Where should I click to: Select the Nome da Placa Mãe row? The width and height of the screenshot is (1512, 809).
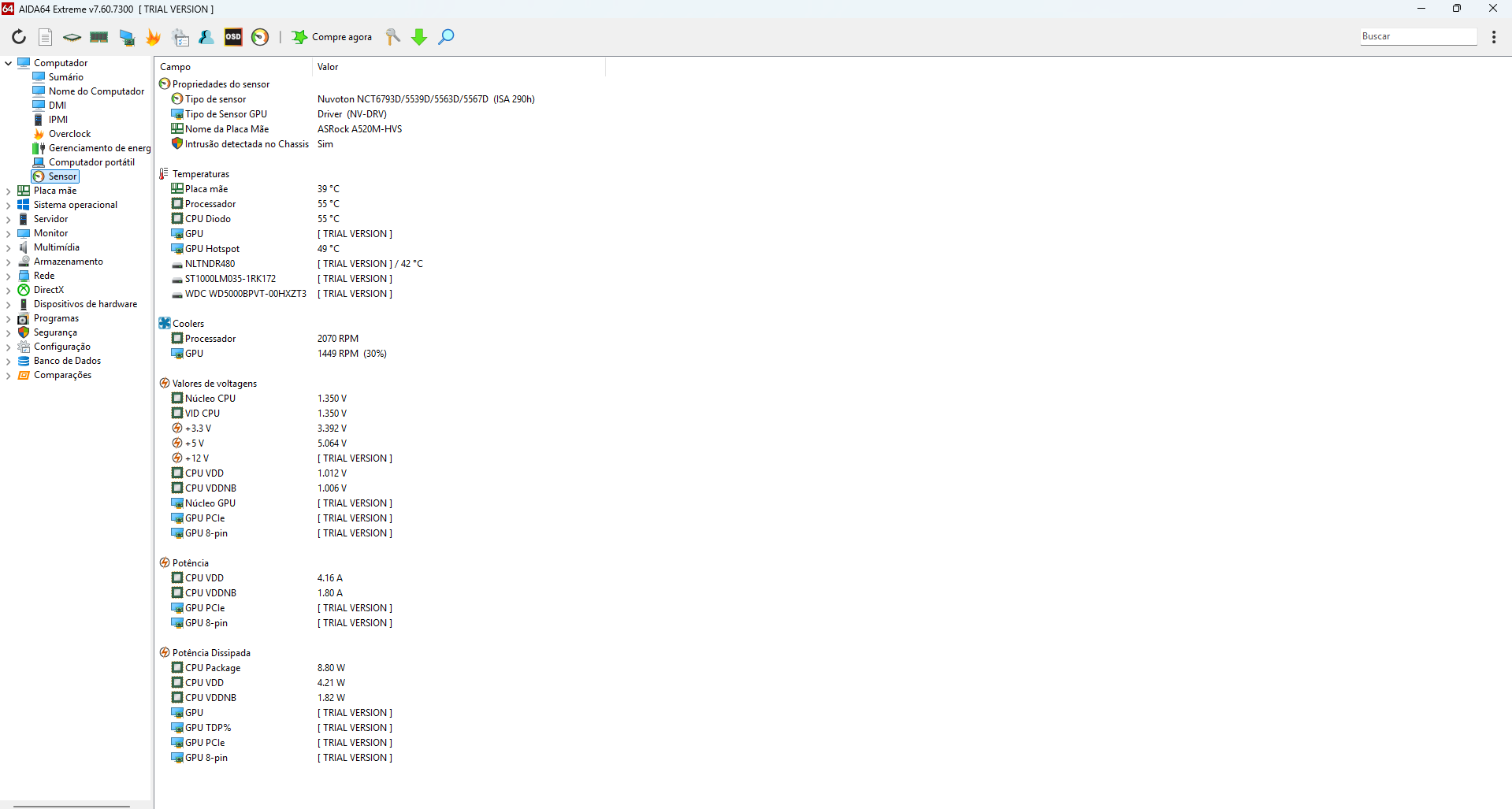pyautogui.click(x=287, y=129)
